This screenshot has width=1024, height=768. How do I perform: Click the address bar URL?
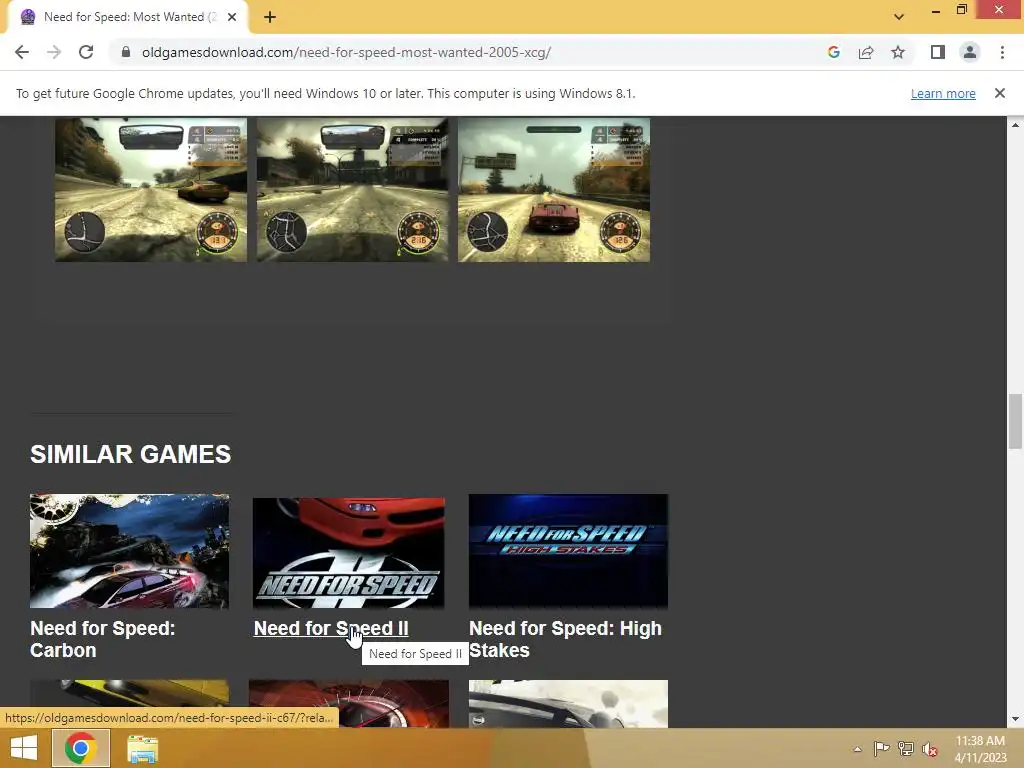coord(346,52)
